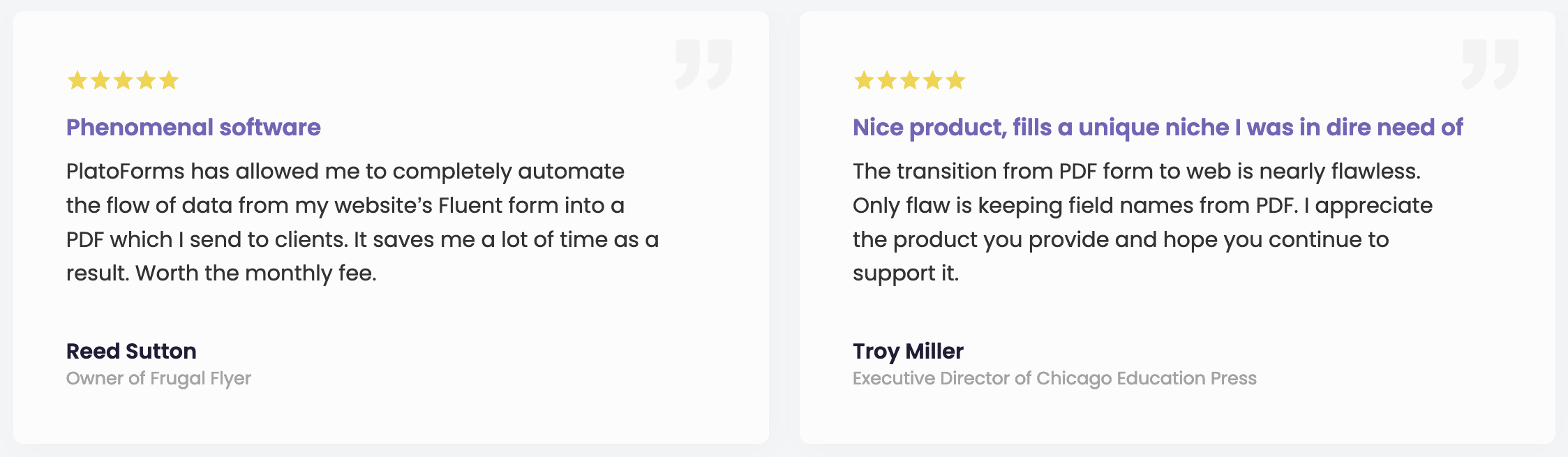Click the PDF form transition review paragraph
The height and width of the screenshot is (457, 1568).
pyautogui.click(x=1142, y=222)
